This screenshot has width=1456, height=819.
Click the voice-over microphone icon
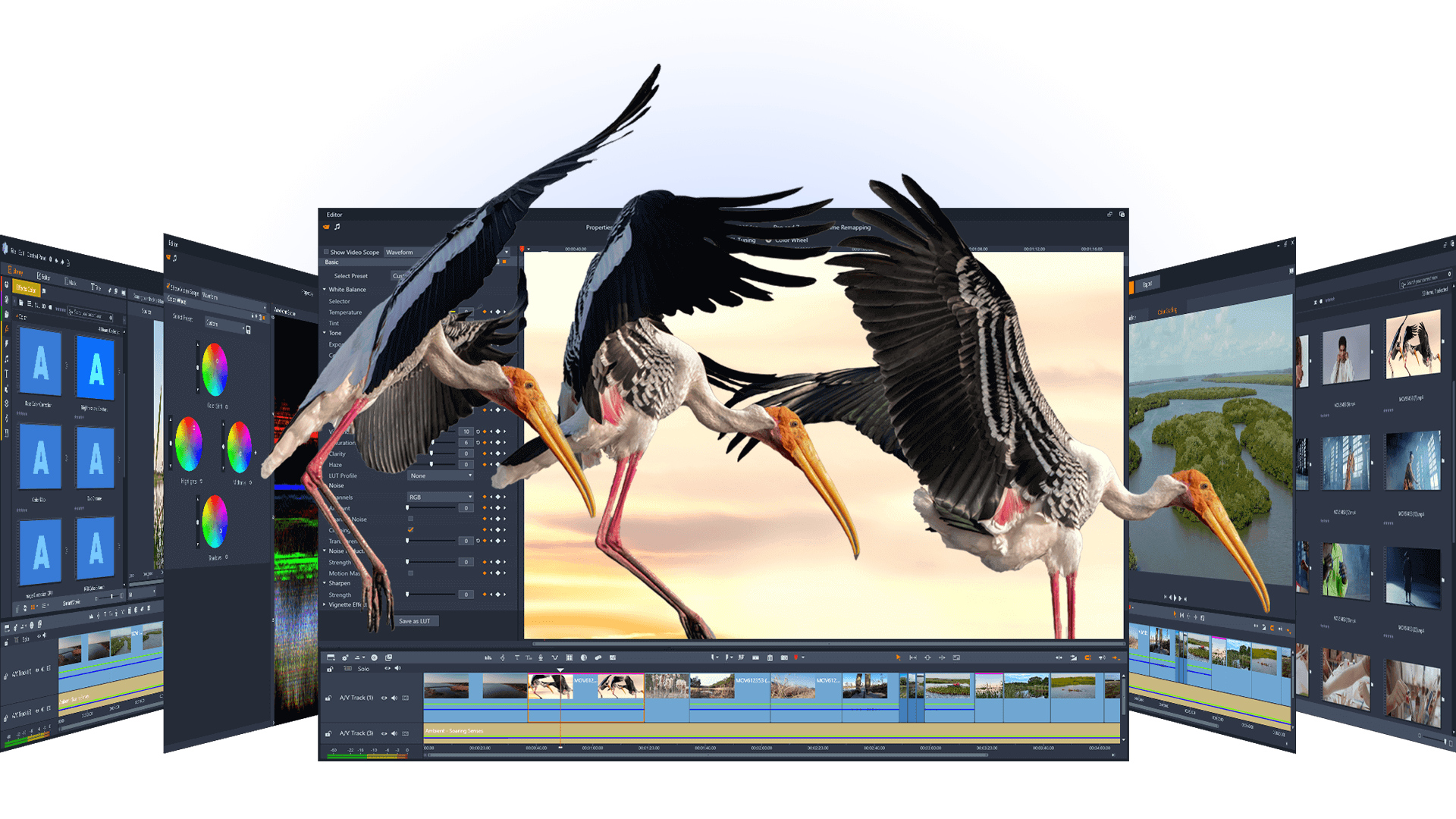click(x=541, y=657)
